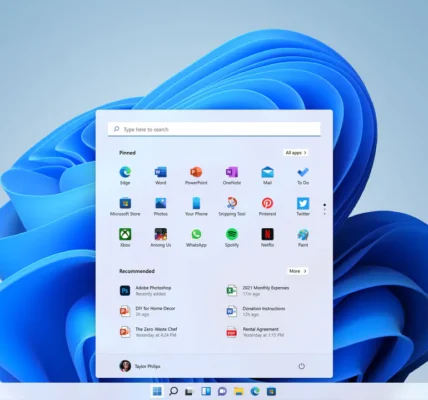Screen dimensions: 428x400
Task: Launch Edge from the taskbar
Action: 255,391
